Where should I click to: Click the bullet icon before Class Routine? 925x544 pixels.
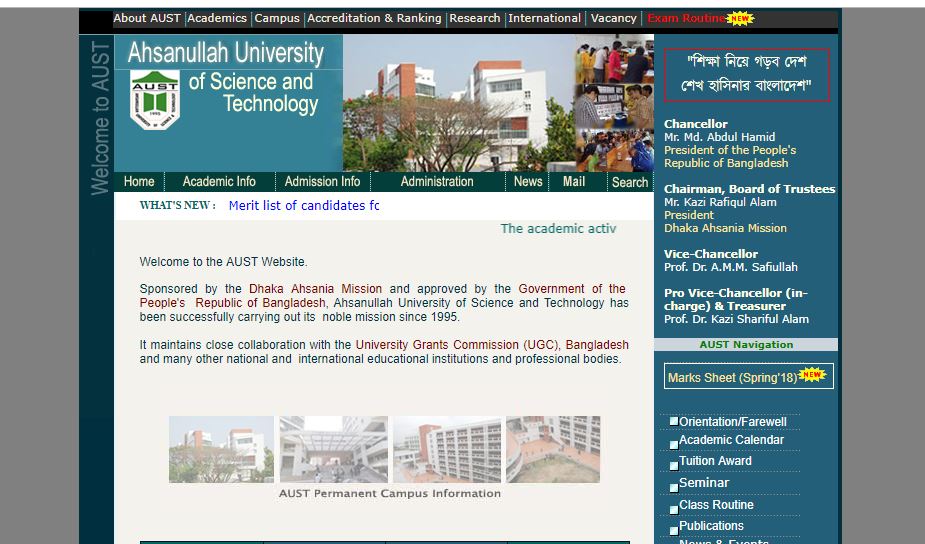click(674, 509)
